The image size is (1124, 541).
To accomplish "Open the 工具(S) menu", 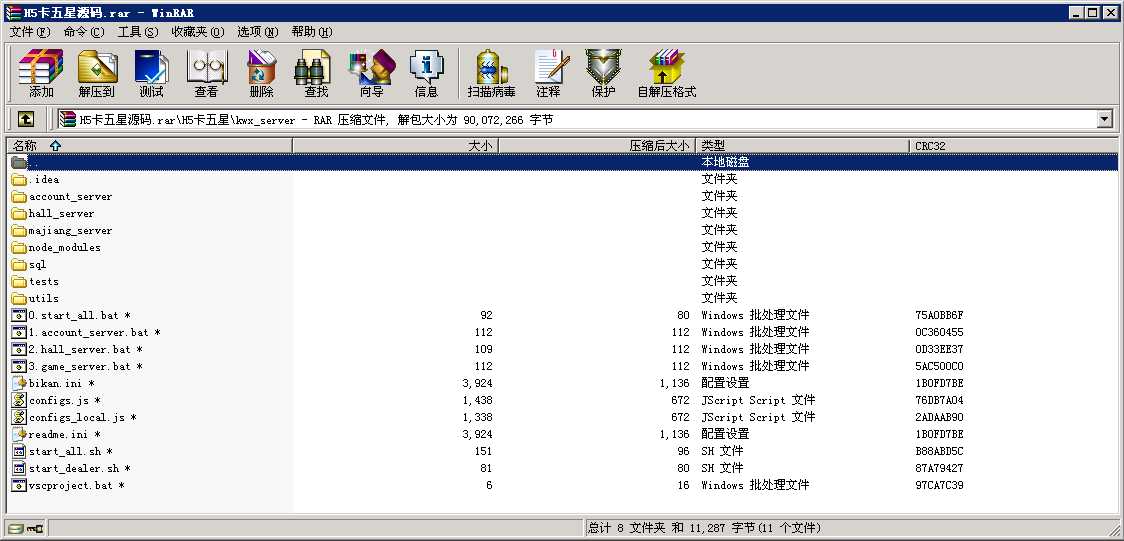I will (138, 32).
